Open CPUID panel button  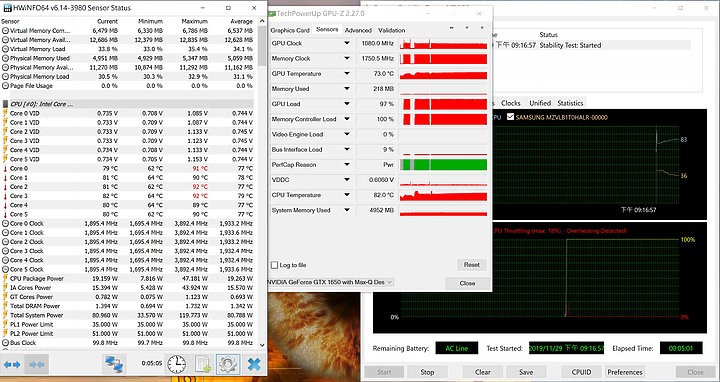click(x=581, y=372)
